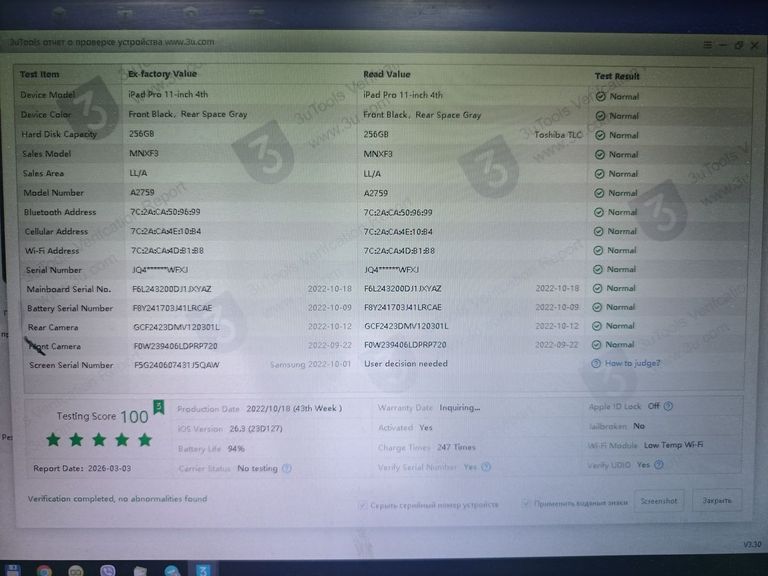This screenshot has width=768, height=576.
Task: Click the Normal check icon for Bluetooth Address
Action: (x=599, y=212)
